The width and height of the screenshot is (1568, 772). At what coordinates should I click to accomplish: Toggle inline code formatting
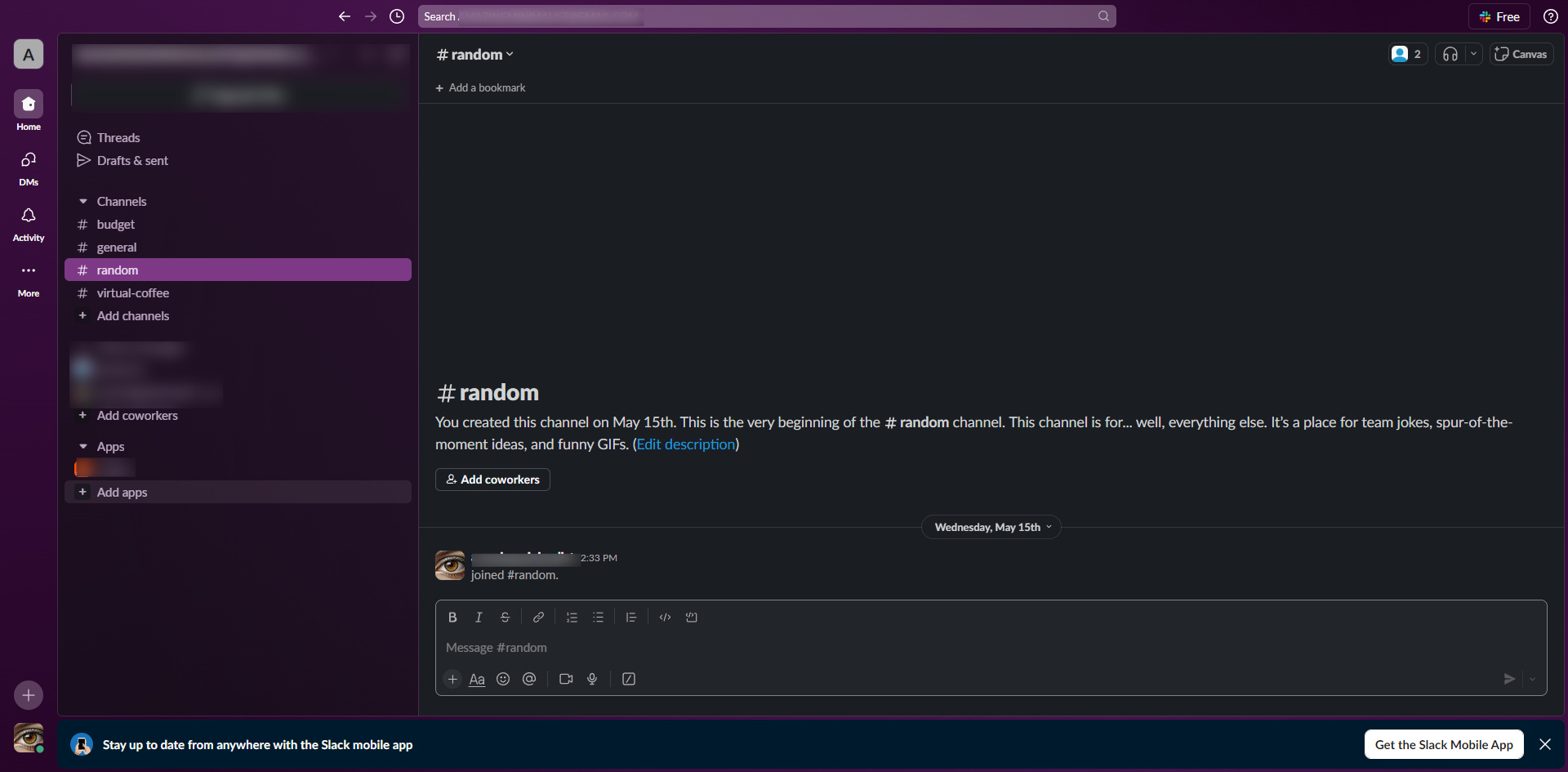[x=665, y=618]
